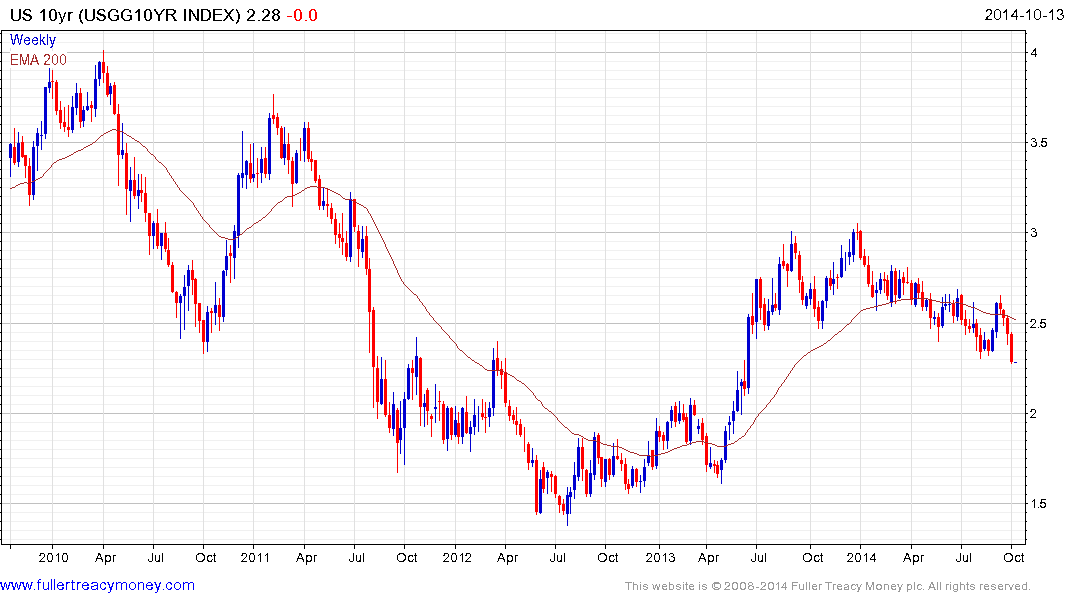Open the www.fullertreacymoney.com link
1075x600 pixels.
pyautogui.click(x=97, y=585)
